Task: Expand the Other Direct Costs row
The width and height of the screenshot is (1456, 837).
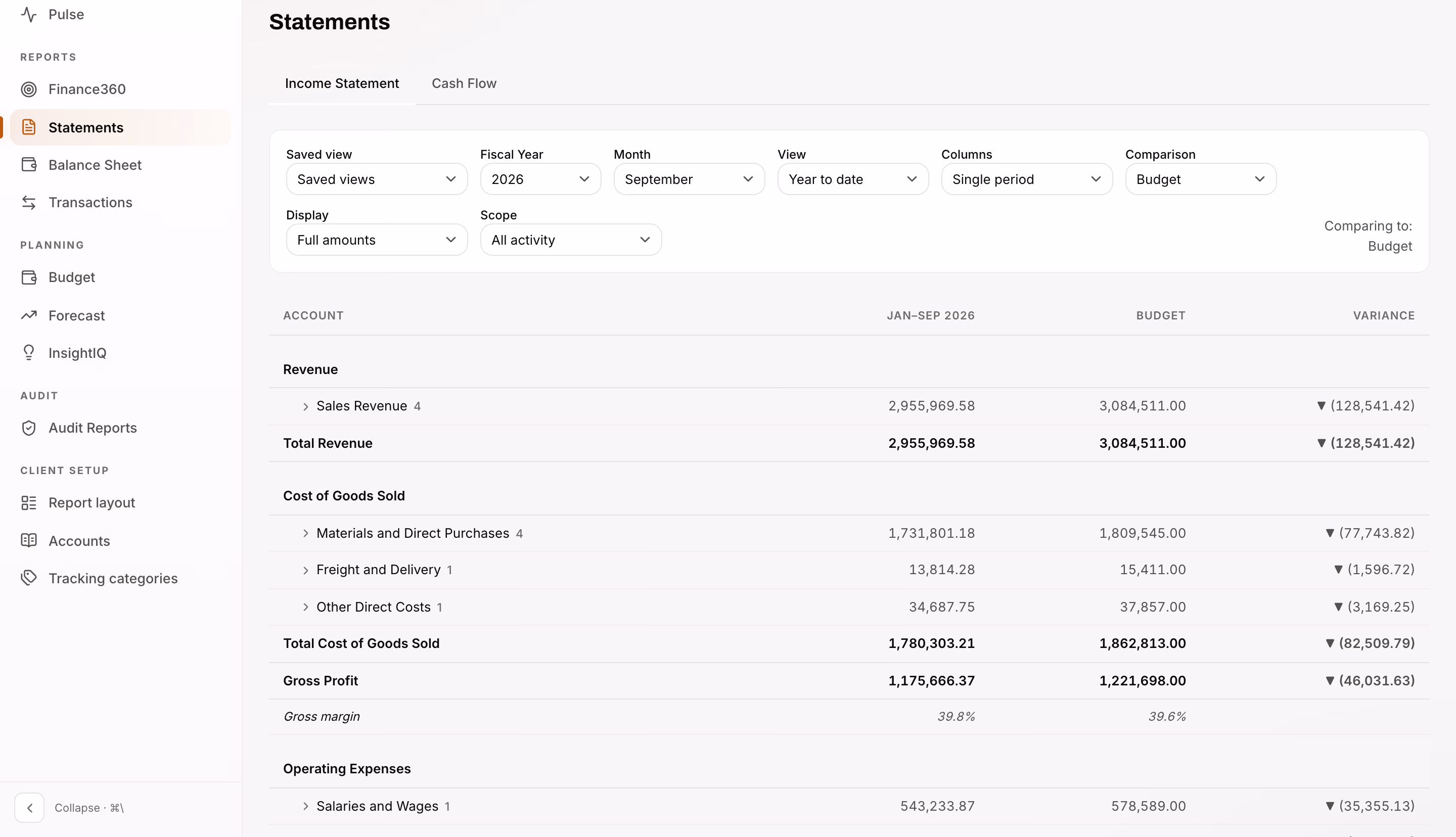Action: click(x=306, y=607)
